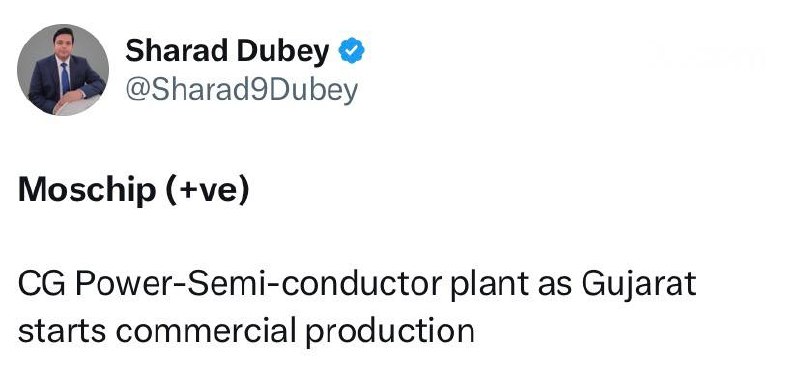This screenshot has width=800, height=374.
Task: Select the bold Moschip (+ve) heading
Action: pos(134,190)
